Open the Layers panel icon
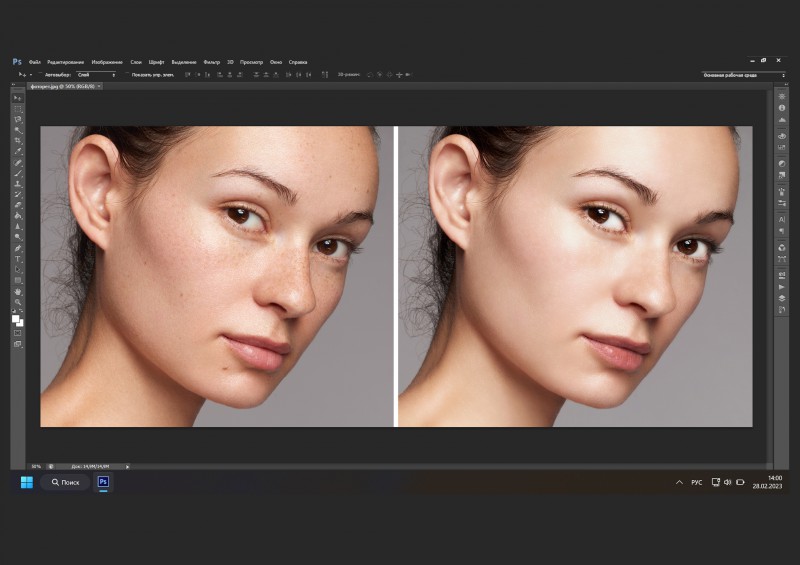This screenshot has width=800, height=565. 782,298
